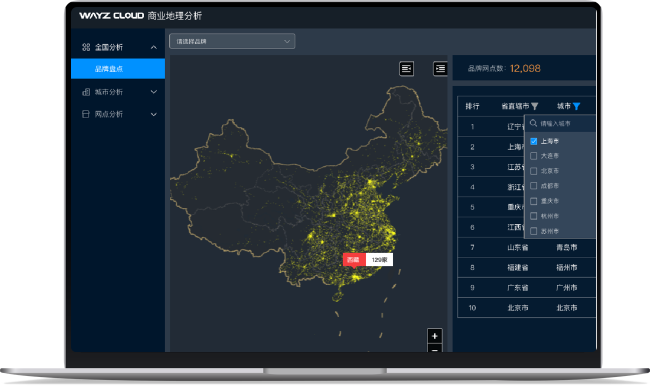Click the 广州市 city cell in row 9
Image resolution: width=650 pixels, height=386 pixels.
coord(567,288)
